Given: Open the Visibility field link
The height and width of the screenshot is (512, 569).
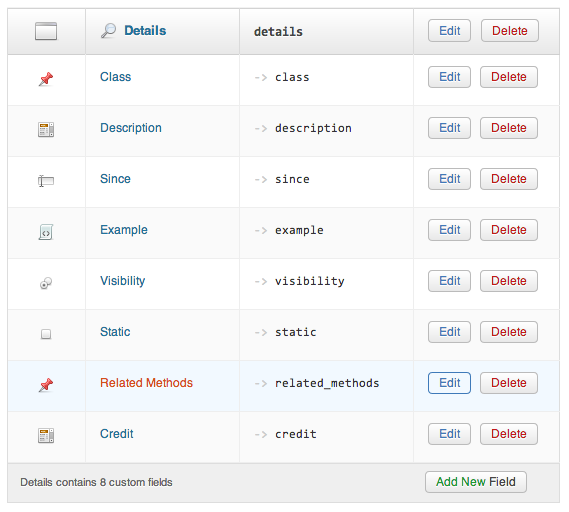Looking at the screenshot, I should point(123,281).
